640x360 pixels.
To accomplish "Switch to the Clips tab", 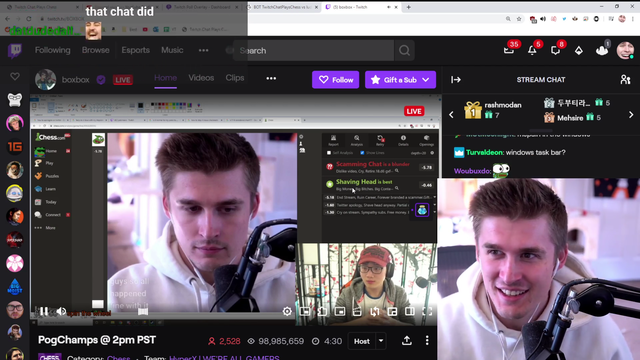I will [x=235, y=78].
